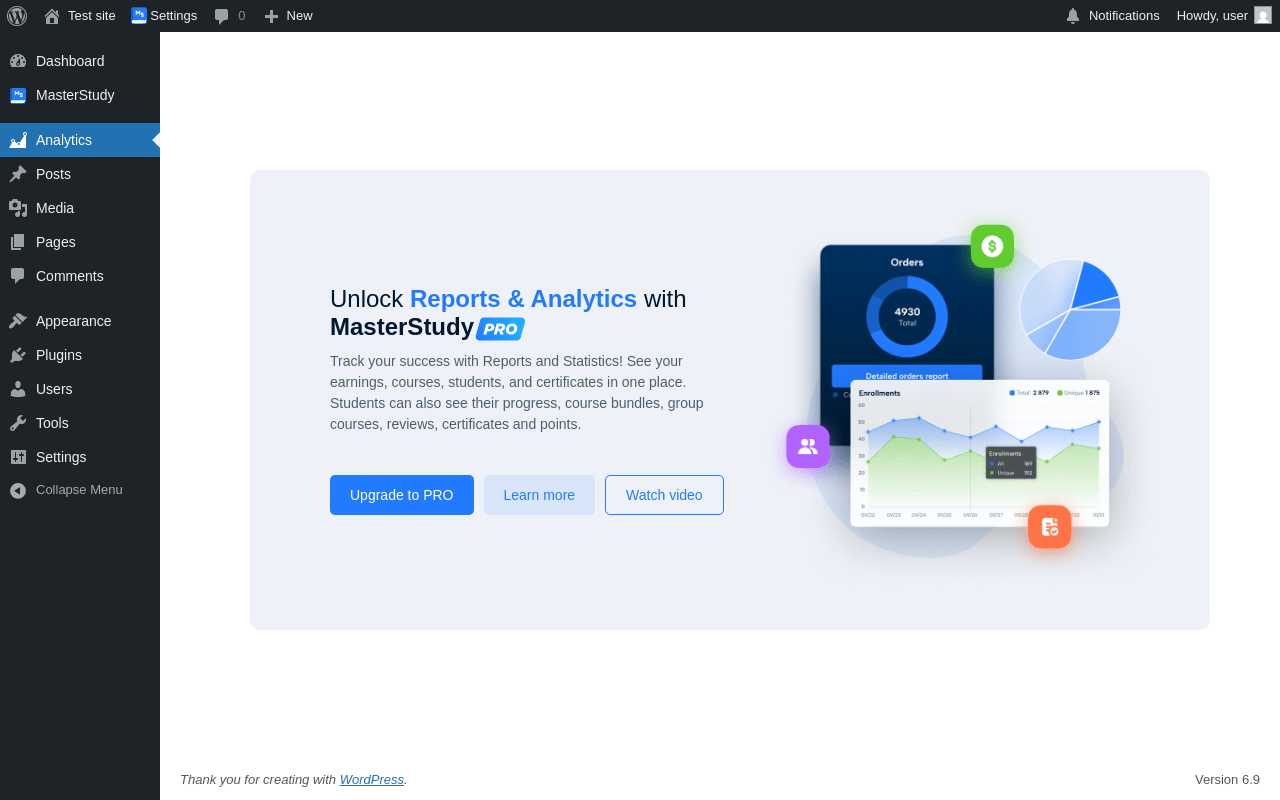Click the Enrollments chart preview image
The height and width of the screenshot is (800, 1280).
980,453
